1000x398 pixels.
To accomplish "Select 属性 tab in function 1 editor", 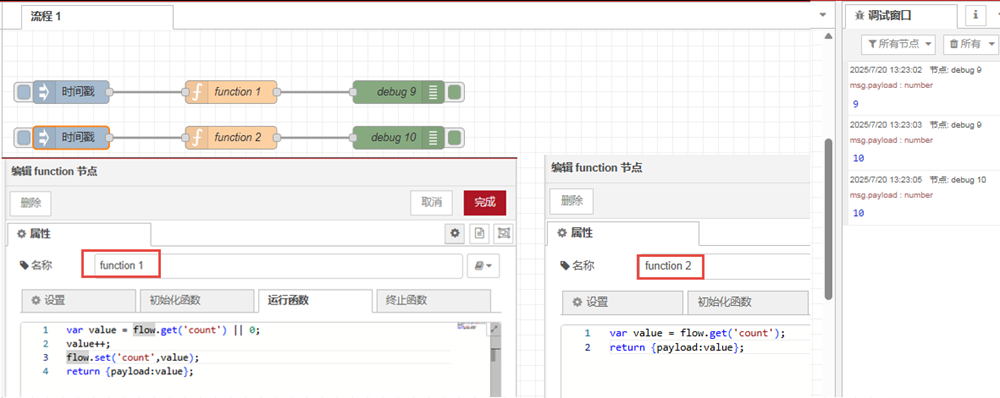I will click(x=80, y=234).
